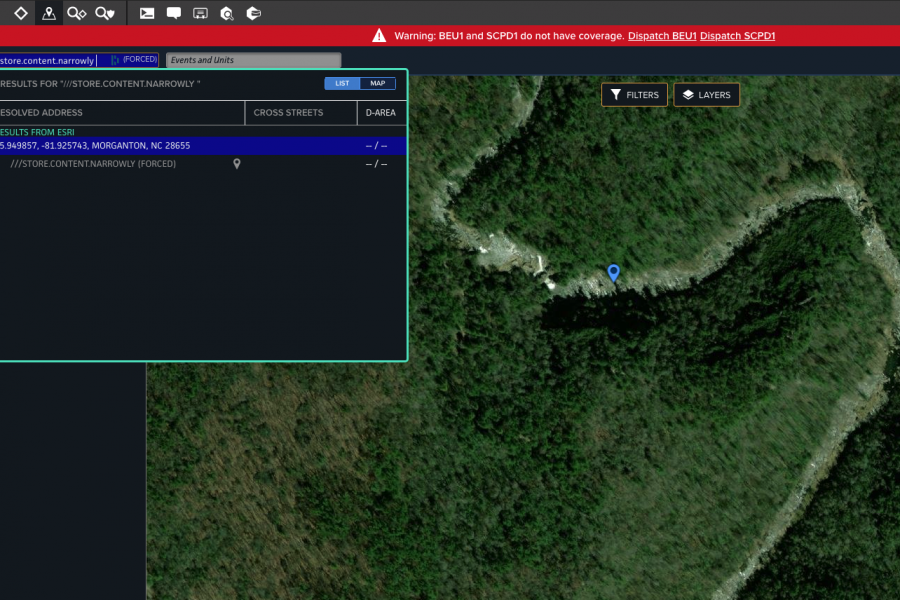
Task: Click the hexagonal layers icon at toolbar's right end
Action: pos(253,13)
